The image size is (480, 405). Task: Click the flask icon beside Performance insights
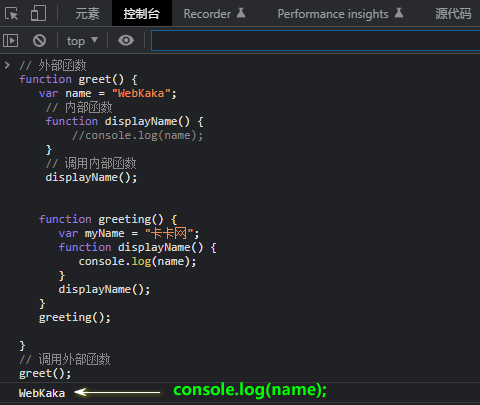point(399,13)
